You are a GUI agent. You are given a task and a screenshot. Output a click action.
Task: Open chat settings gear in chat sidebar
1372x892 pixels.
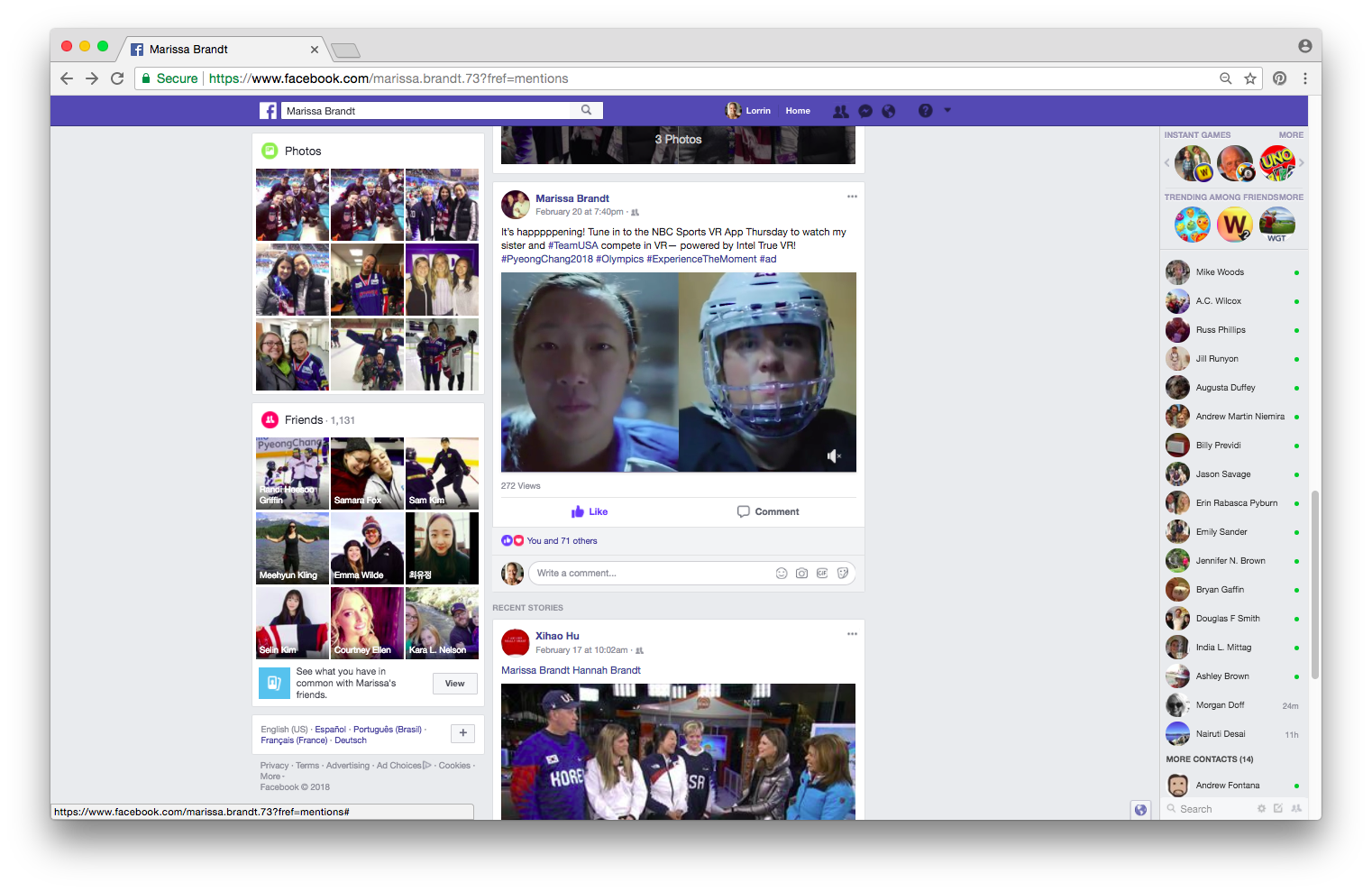pyautogui.click(x=1261, y=808)
